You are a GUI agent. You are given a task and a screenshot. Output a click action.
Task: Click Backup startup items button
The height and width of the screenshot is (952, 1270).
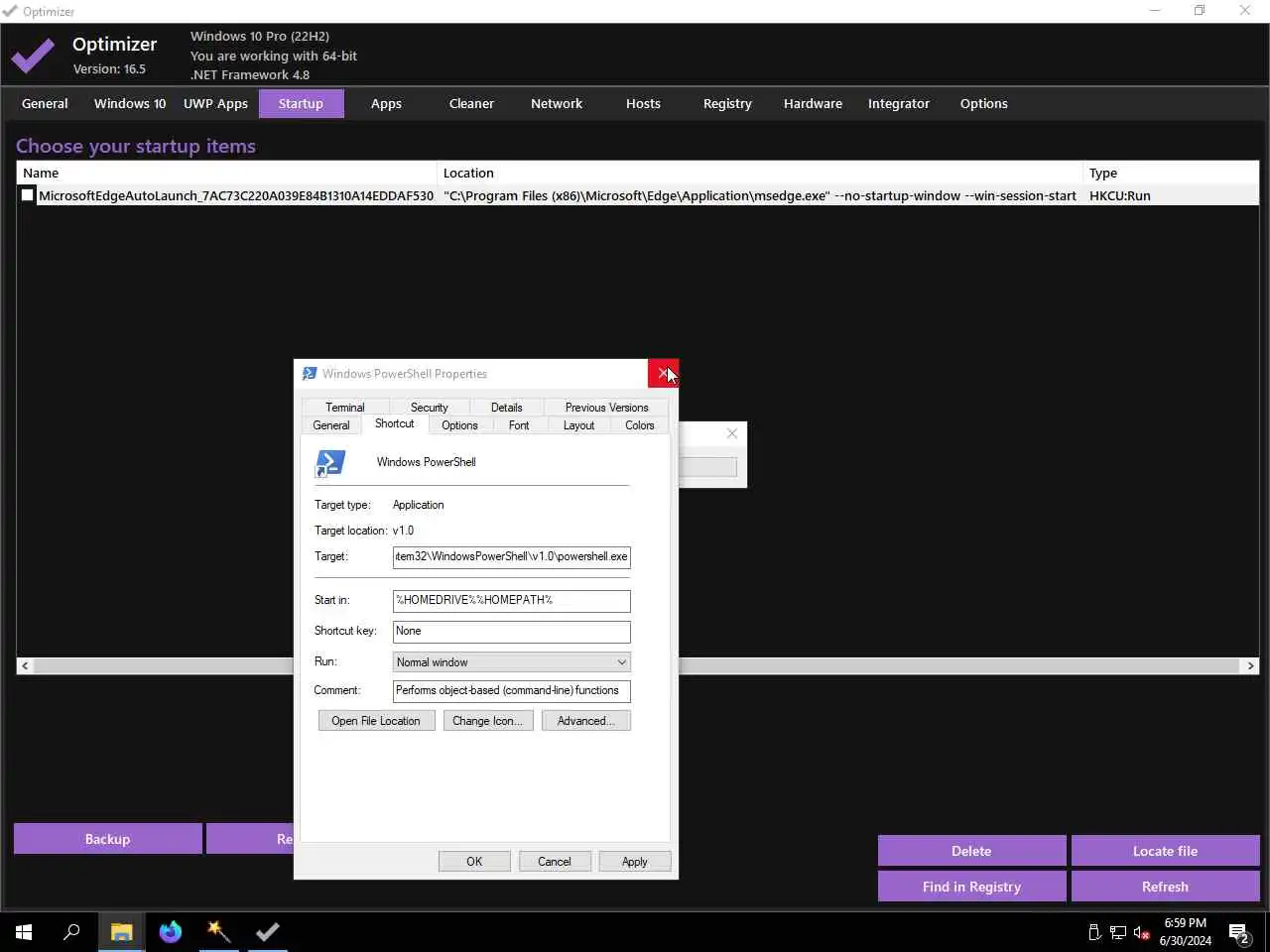point(107,839)
